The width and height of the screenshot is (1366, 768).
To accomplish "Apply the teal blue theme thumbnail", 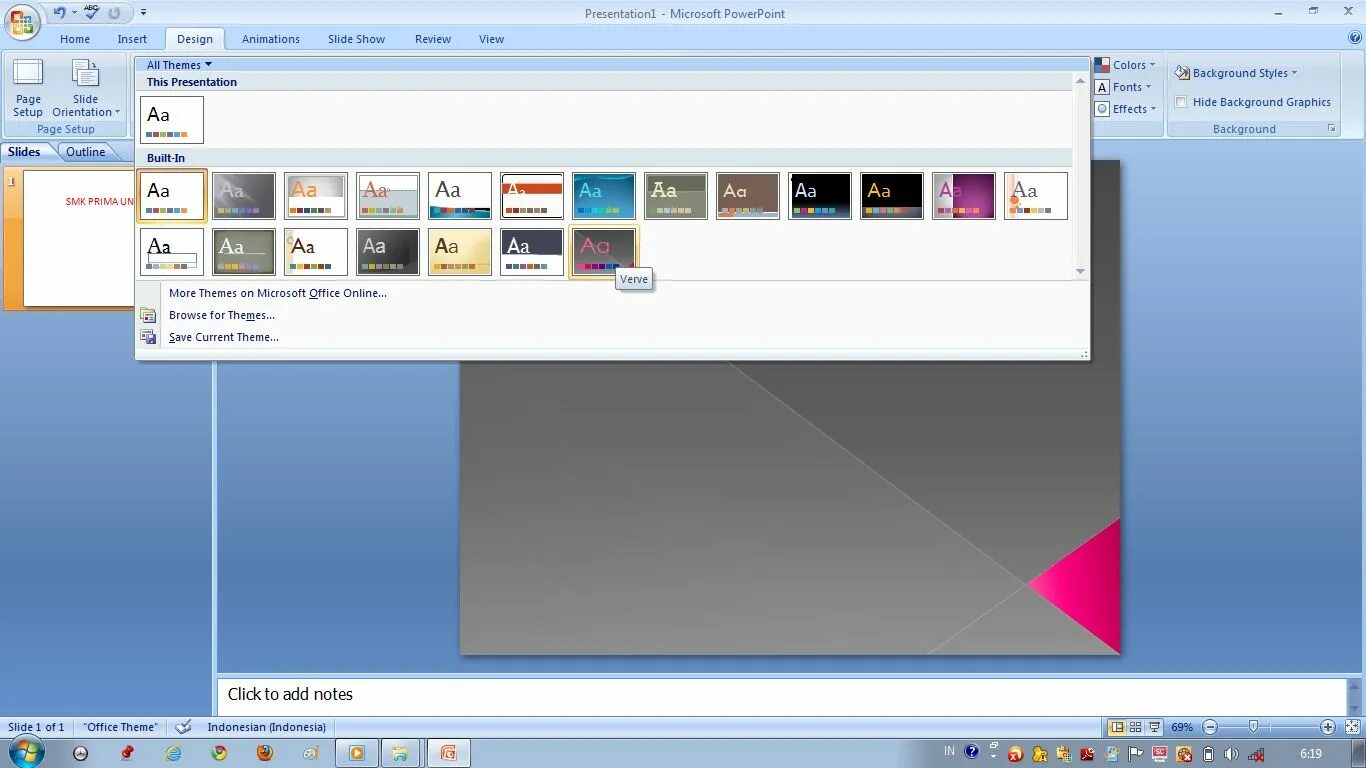I will [x=603, y=196].
